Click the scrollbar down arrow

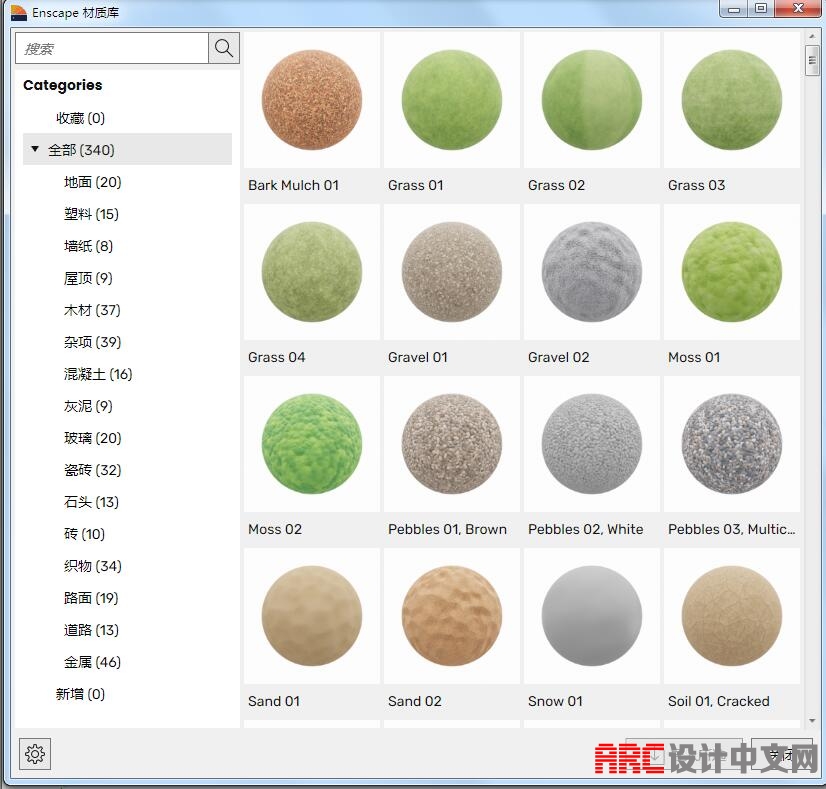coord(812,721)
